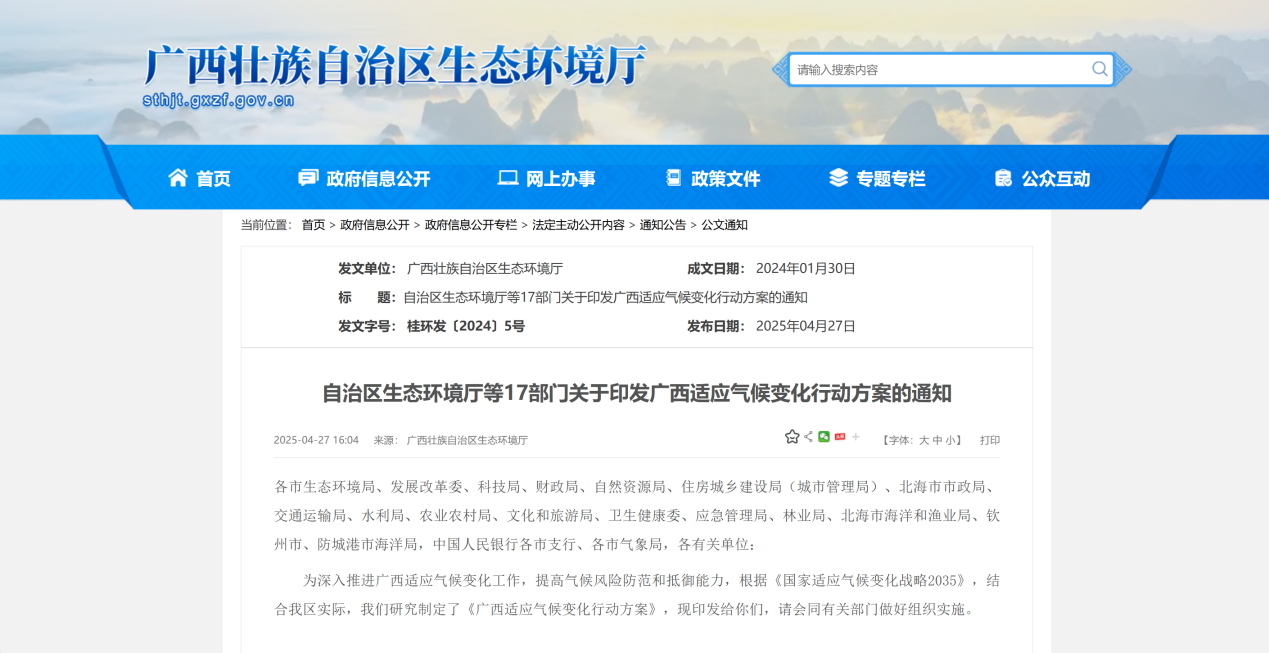Click the home icon in navigation bar

[178, 178]
